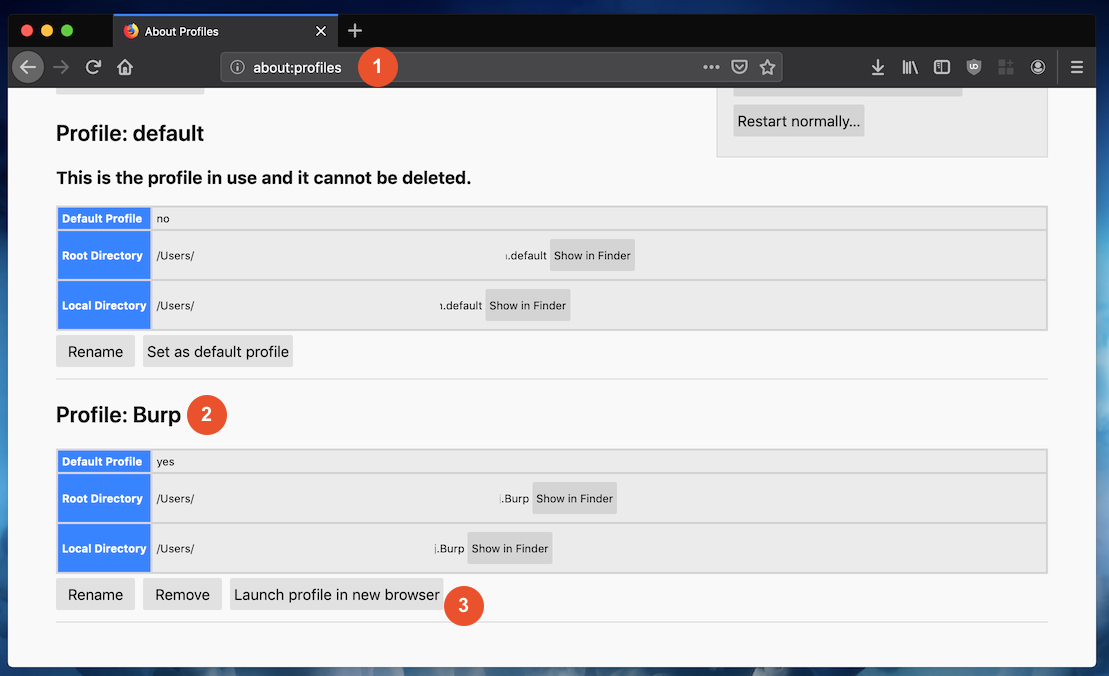The image size is (1109, 676).
Task: Open the hamburger application menu
Action: click(1076, 67)
